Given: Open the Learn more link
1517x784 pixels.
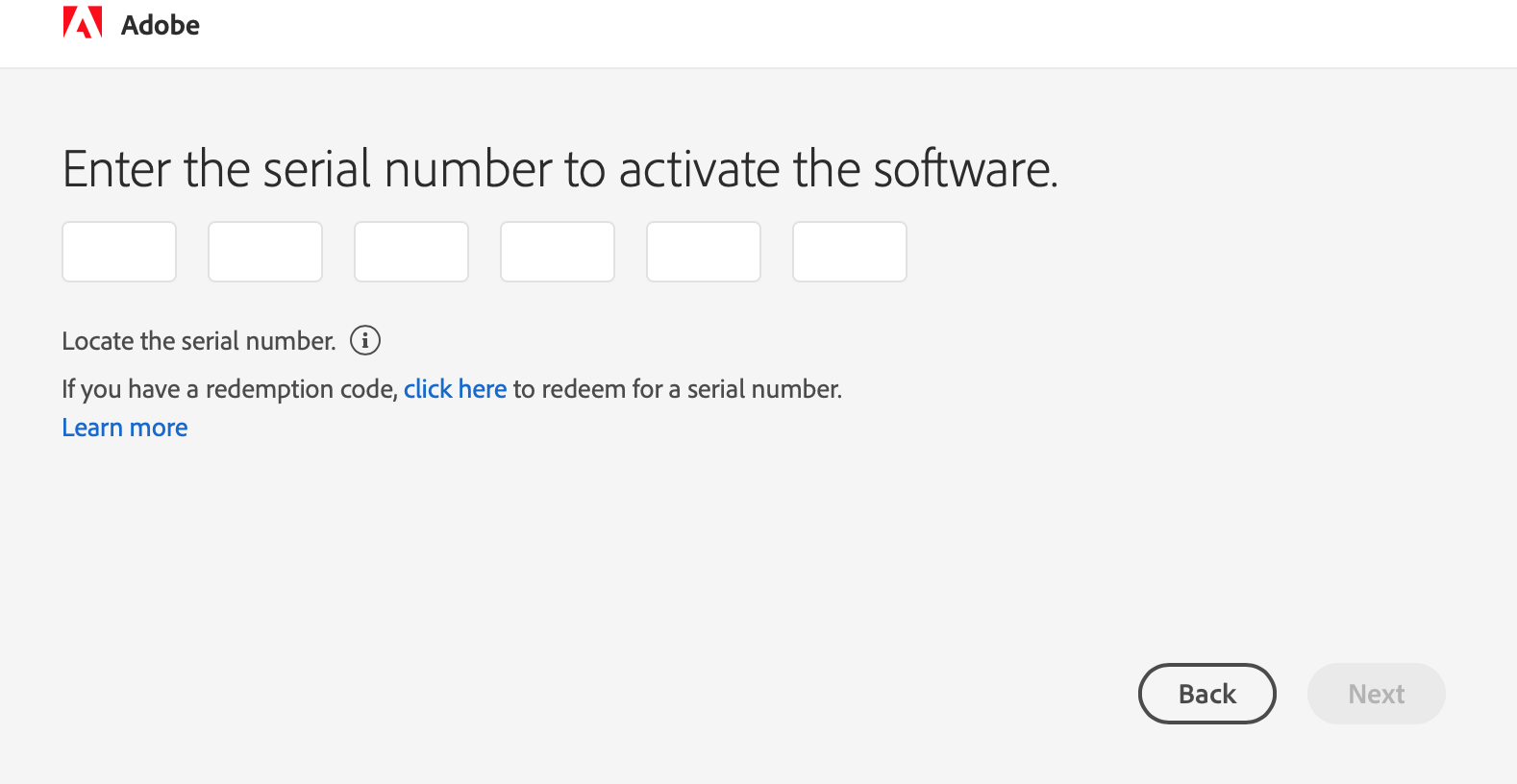Looking at the screenshot, I should pos(124,427).
